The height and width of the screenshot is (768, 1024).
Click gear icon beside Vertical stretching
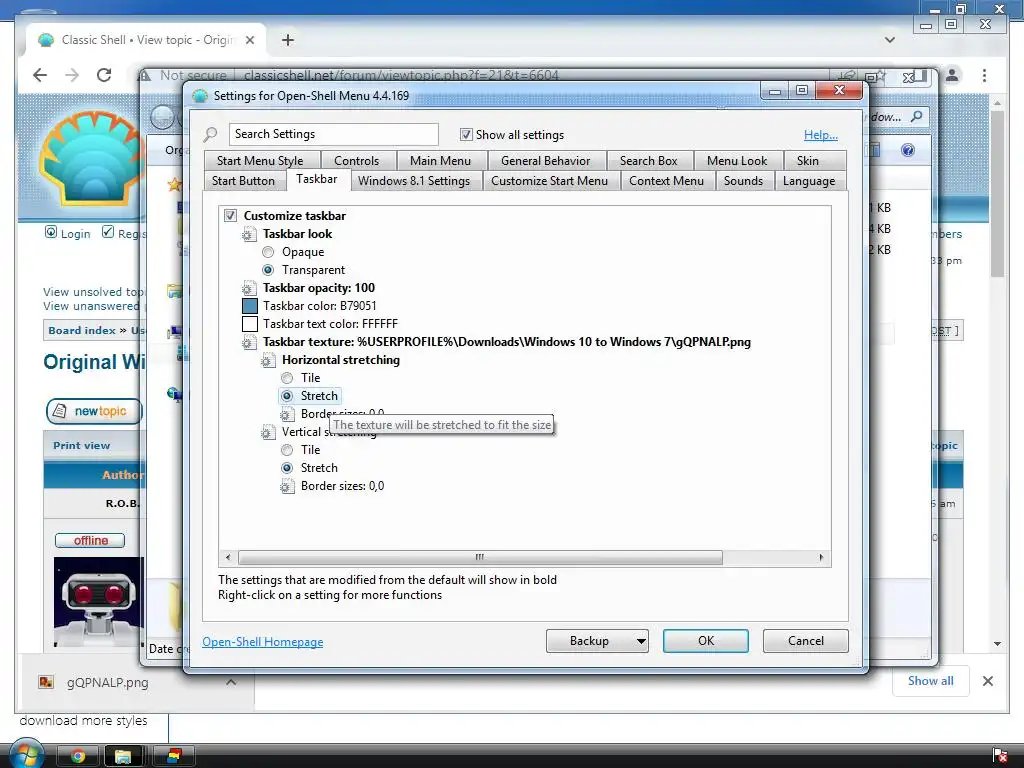[x=268, y=432]
